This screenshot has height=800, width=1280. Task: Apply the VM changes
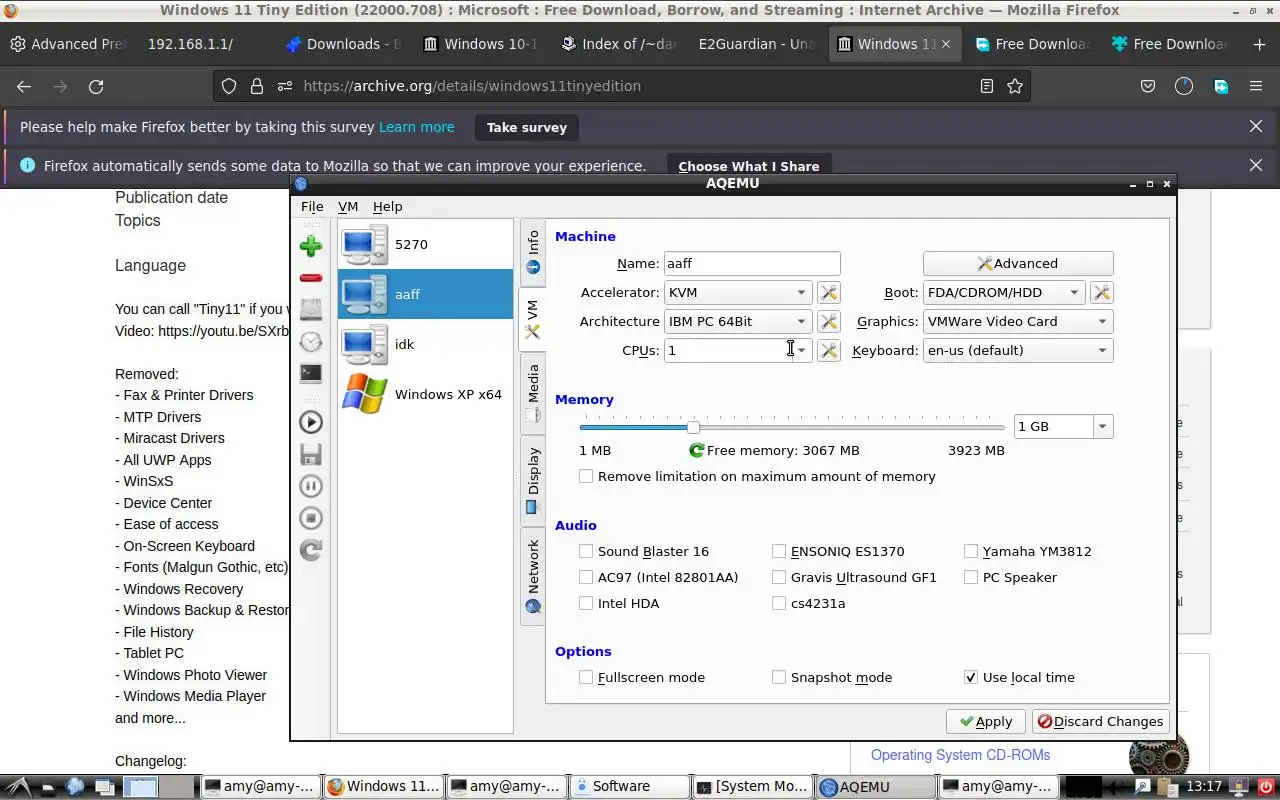[x=986, y=721]
